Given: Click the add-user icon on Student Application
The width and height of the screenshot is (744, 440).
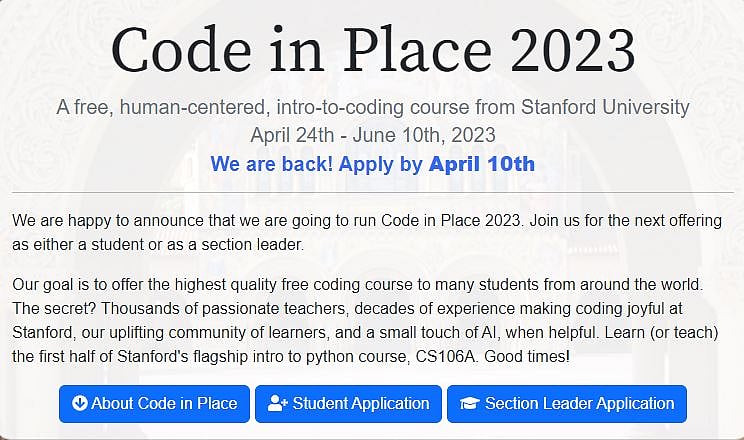Looking at the screenshot, I should [278, 404].
